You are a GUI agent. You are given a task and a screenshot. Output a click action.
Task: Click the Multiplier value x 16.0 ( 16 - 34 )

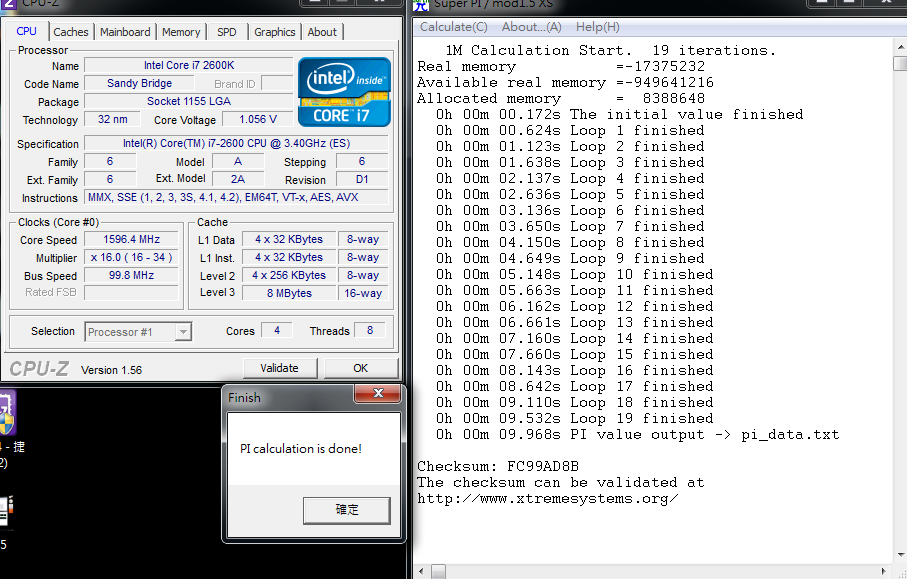(x=131, y=257)
